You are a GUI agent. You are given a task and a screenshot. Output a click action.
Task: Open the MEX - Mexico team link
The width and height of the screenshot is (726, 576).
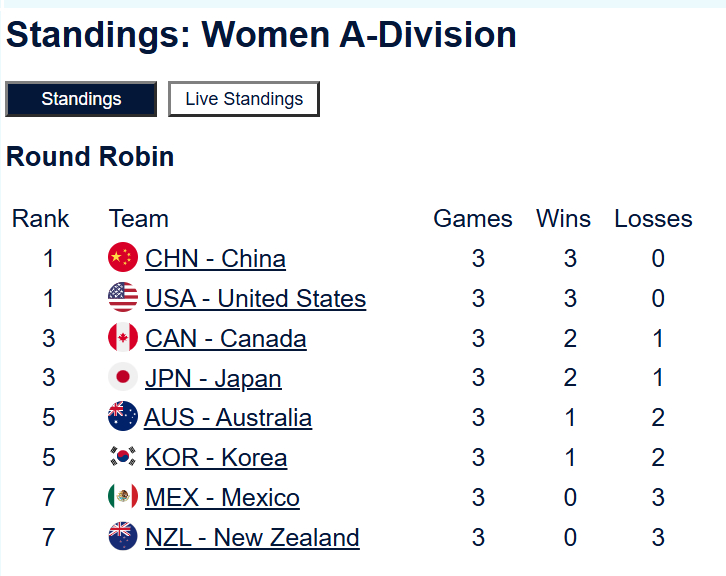point(222,498)
